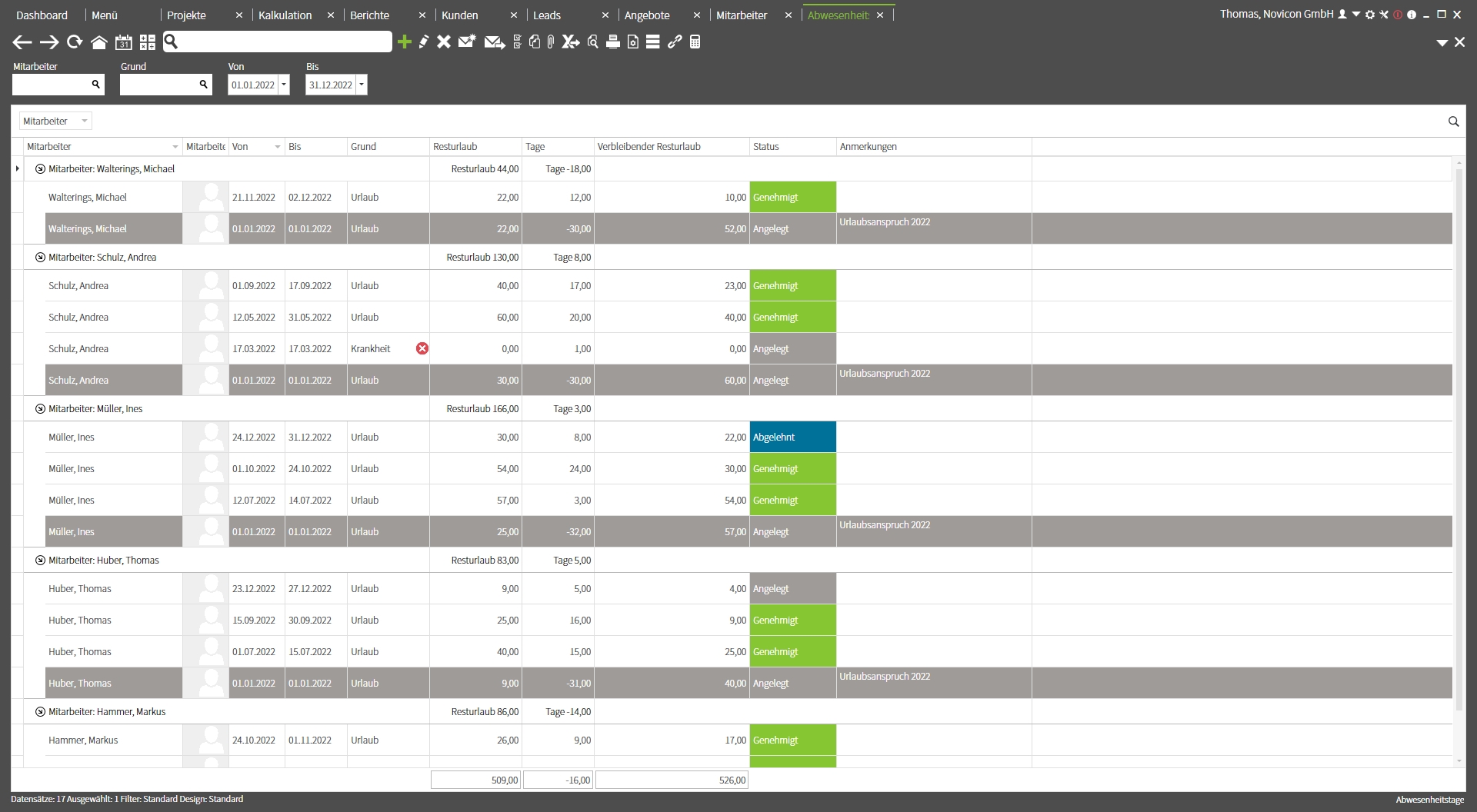Switch to the Kalkulation tab
Image resolution: width=1477 pixels, height=812 pixels.
285,15
